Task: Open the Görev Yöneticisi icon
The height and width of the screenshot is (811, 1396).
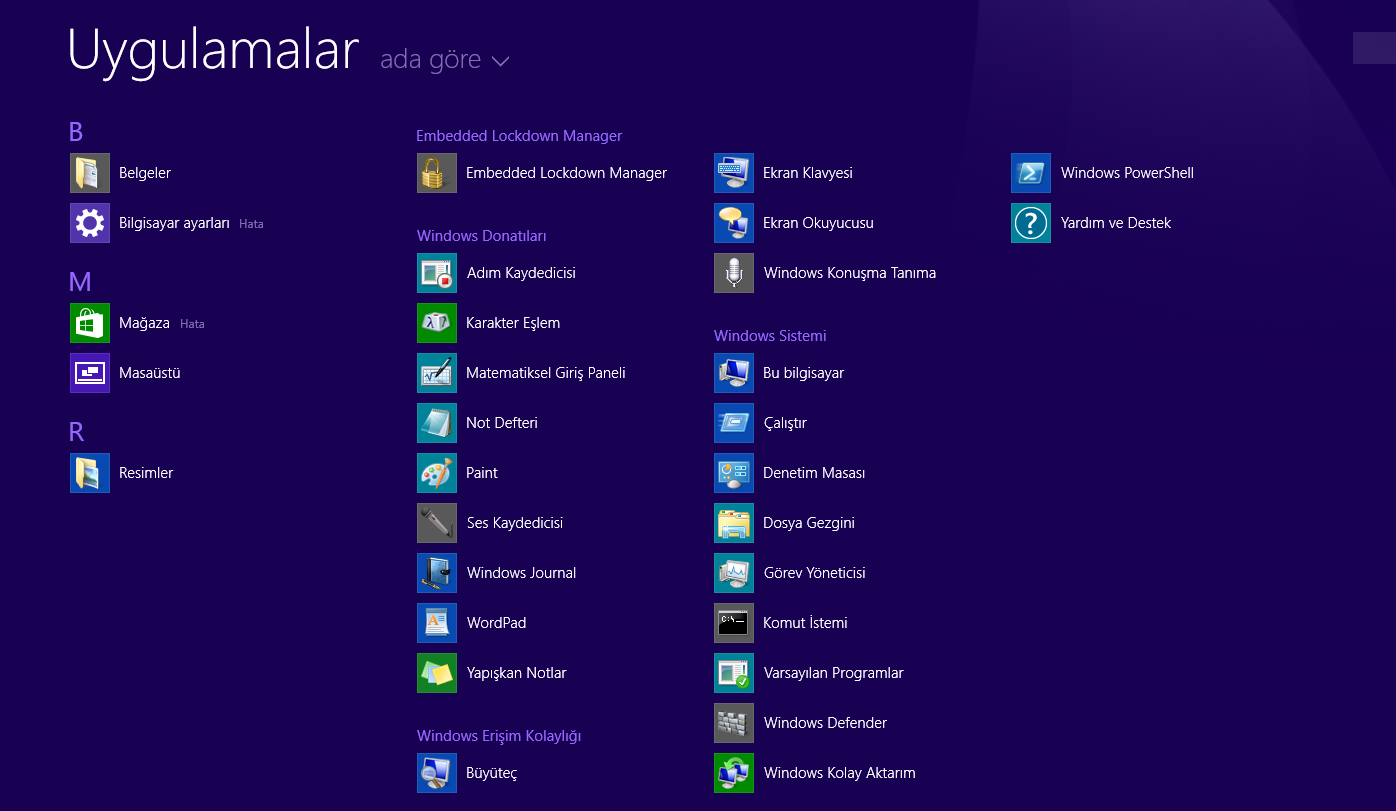Action: [x=734, y=573]
